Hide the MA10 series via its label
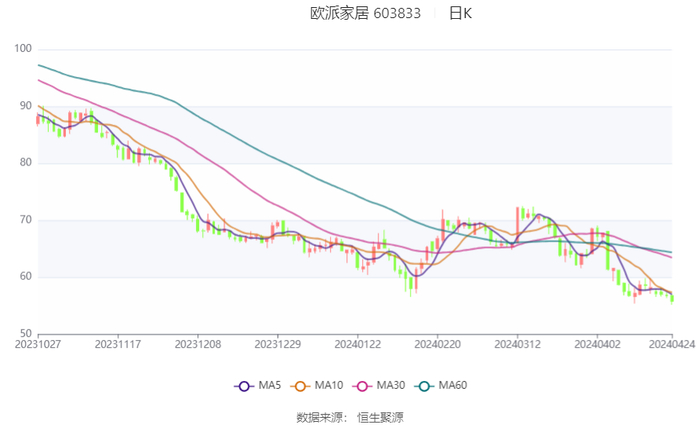Screen dimensions: 700x425 328,385
